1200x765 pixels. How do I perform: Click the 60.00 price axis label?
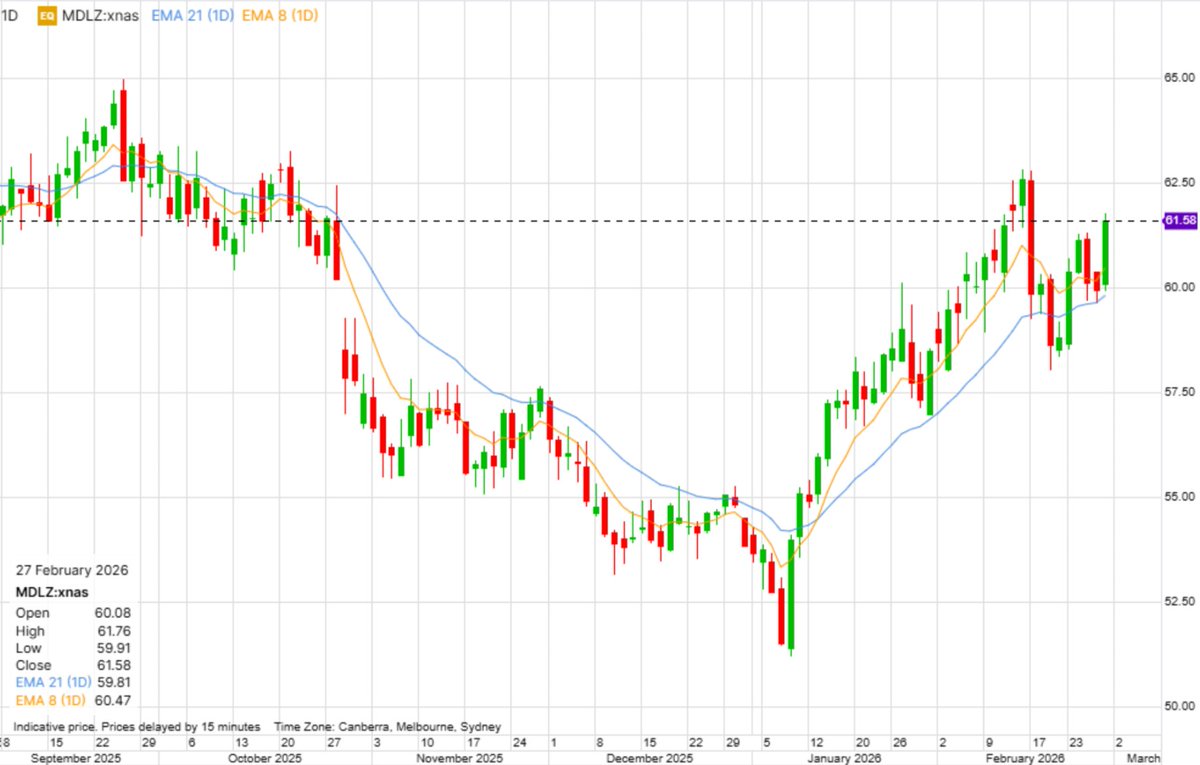tap(1181, 287)
